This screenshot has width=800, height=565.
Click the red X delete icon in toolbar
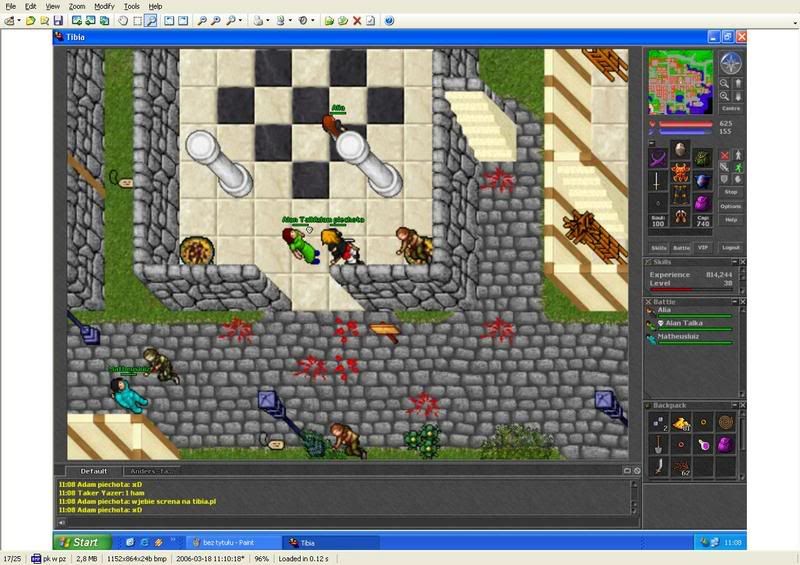pos(357,21)
